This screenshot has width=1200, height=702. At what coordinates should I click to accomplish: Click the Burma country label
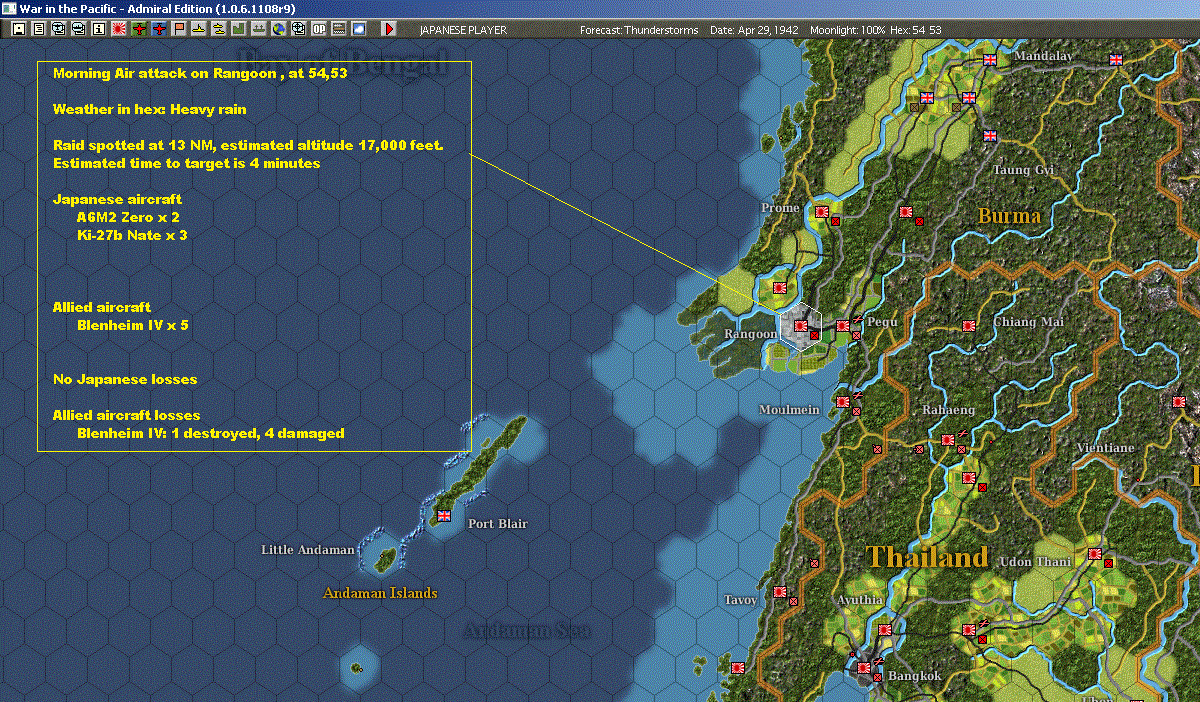click(1009, 216)
